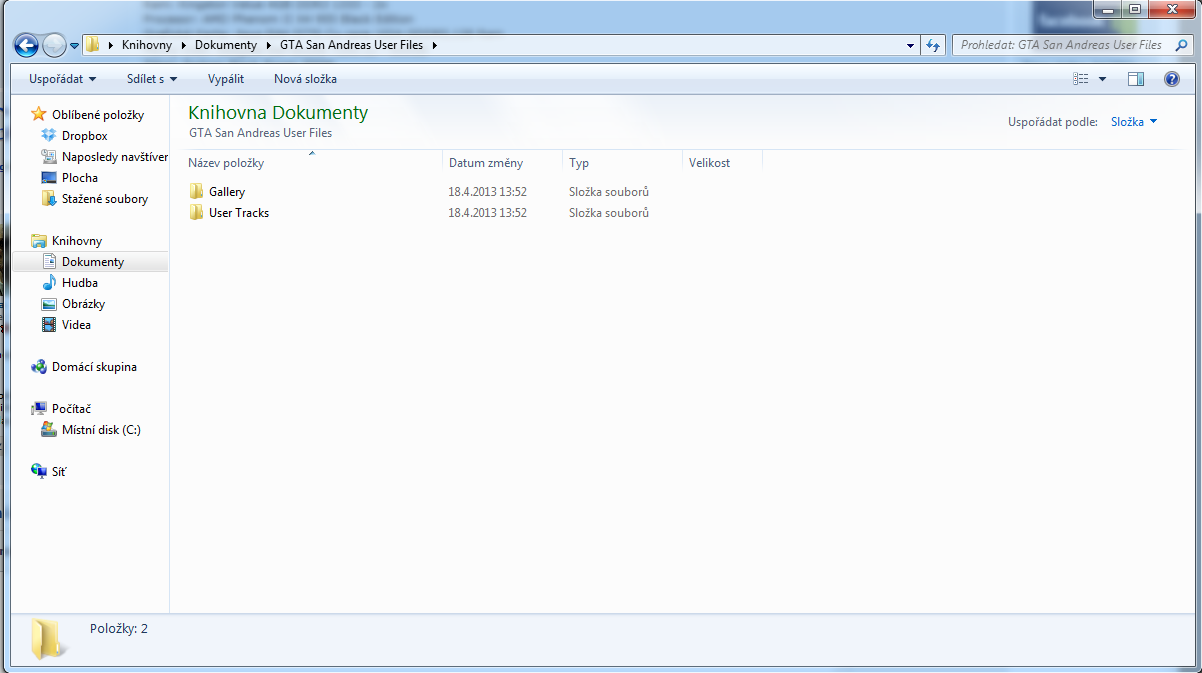Sort by Datum změny column
Image resolution: width=1202 pixels, height=673 pixels.
point(502,162)
